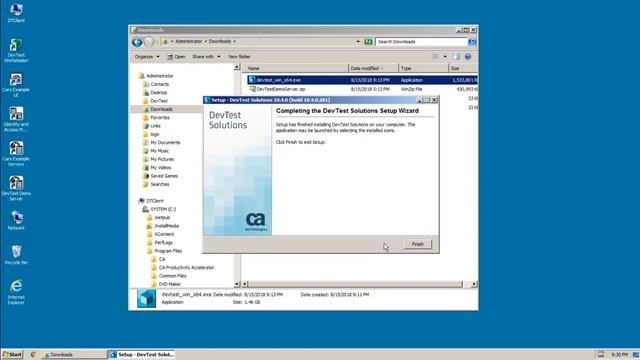This screenshot has width=640, height=360.
Task: Expand the address bar history dropdown
Action: click(x=358, y=42)
